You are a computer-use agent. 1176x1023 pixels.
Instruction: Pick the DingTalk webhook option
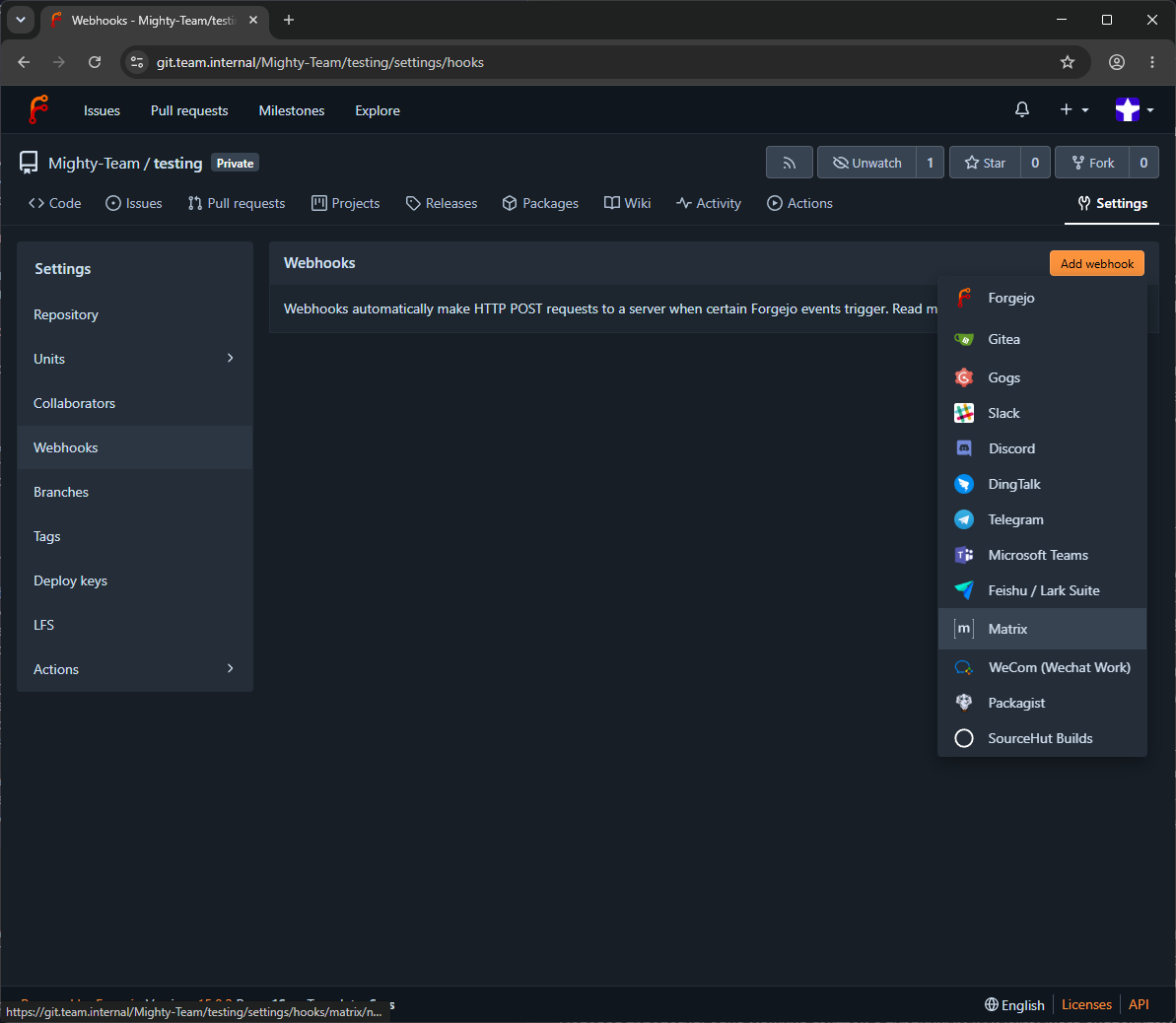click(1042, 484)
